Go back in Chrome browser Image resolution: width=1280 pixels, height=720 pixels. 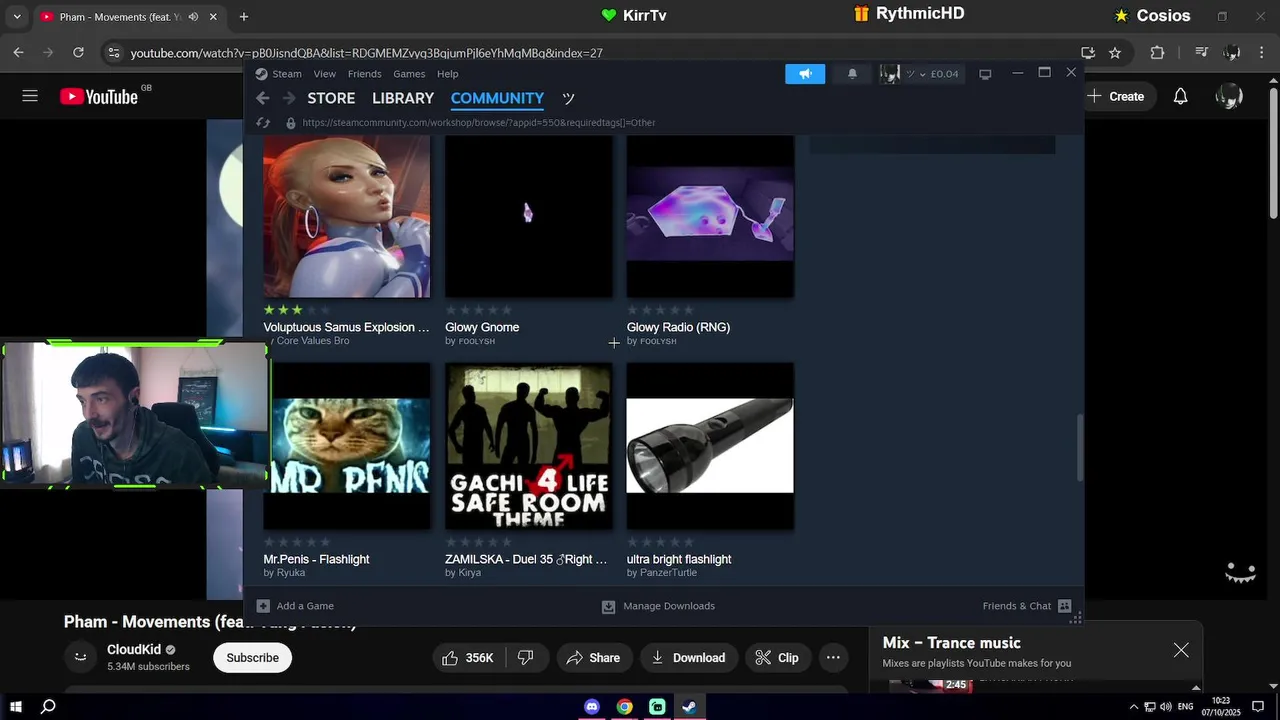[x=19, y=52]
